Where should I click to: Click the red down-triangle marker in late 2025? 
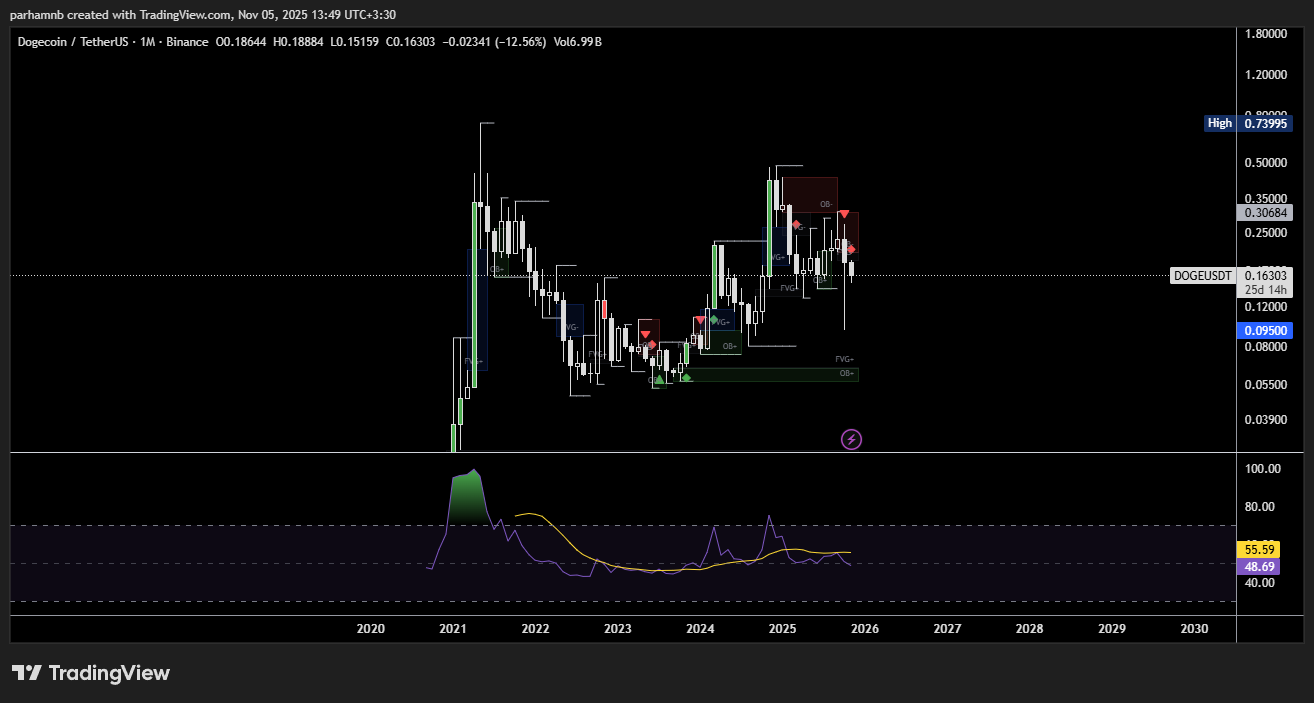click(844, 214)
